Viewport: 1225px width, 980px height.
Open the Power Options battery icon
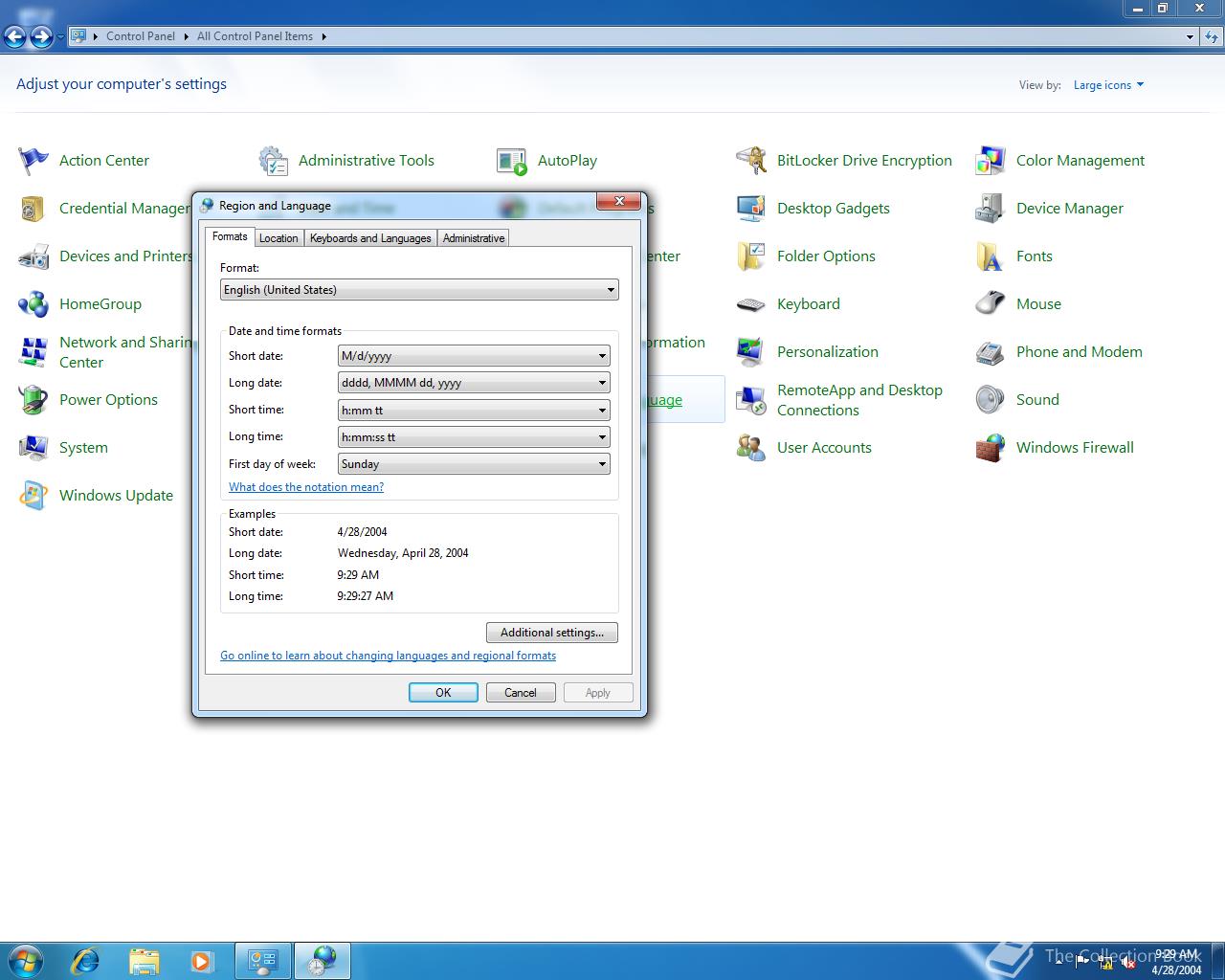pyautogui.click(x=33, y=400)
